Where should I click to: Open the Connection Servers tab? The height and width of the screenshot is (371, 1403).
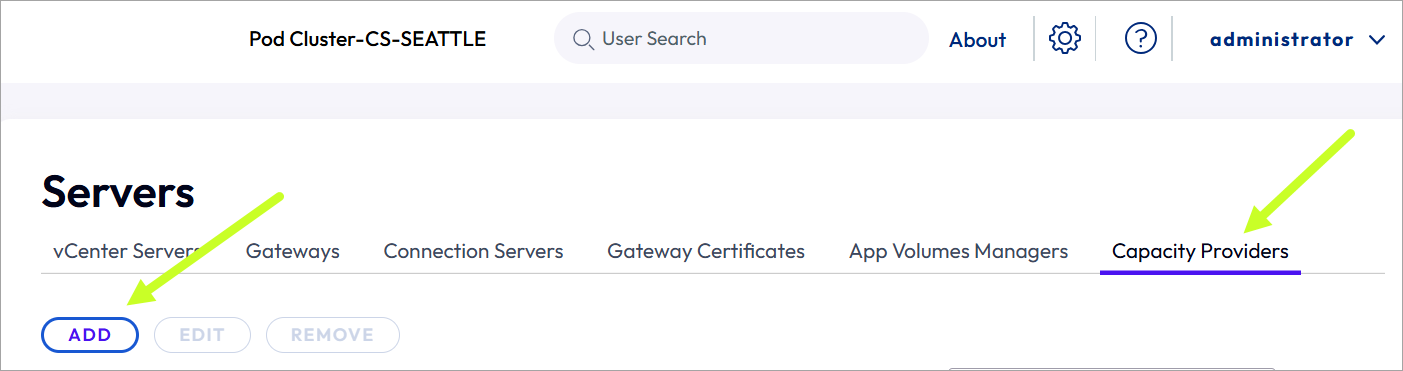tap(473, 251)
